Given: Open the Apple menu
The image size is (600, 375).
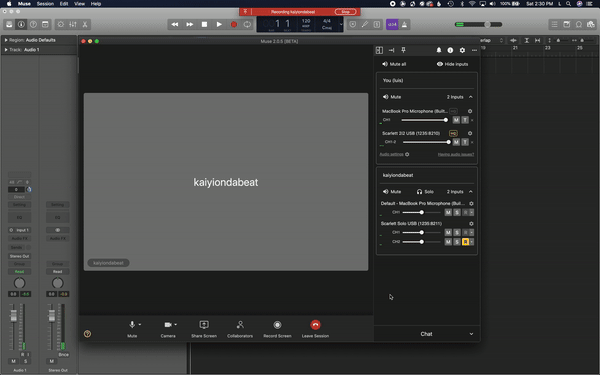Looking at the screenshot, I should pos(9,4).
